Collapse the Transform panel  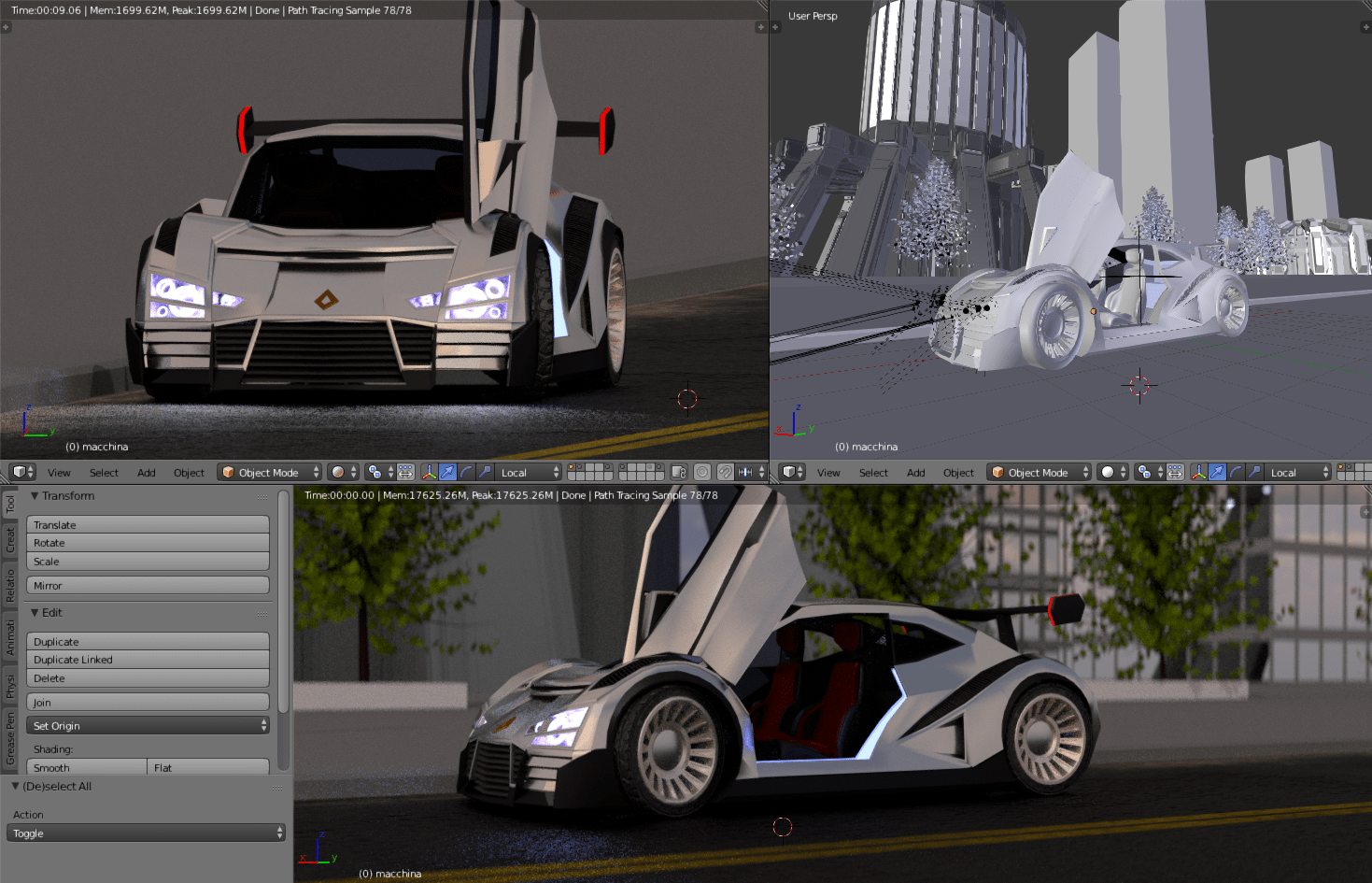[x=35, y=496]
